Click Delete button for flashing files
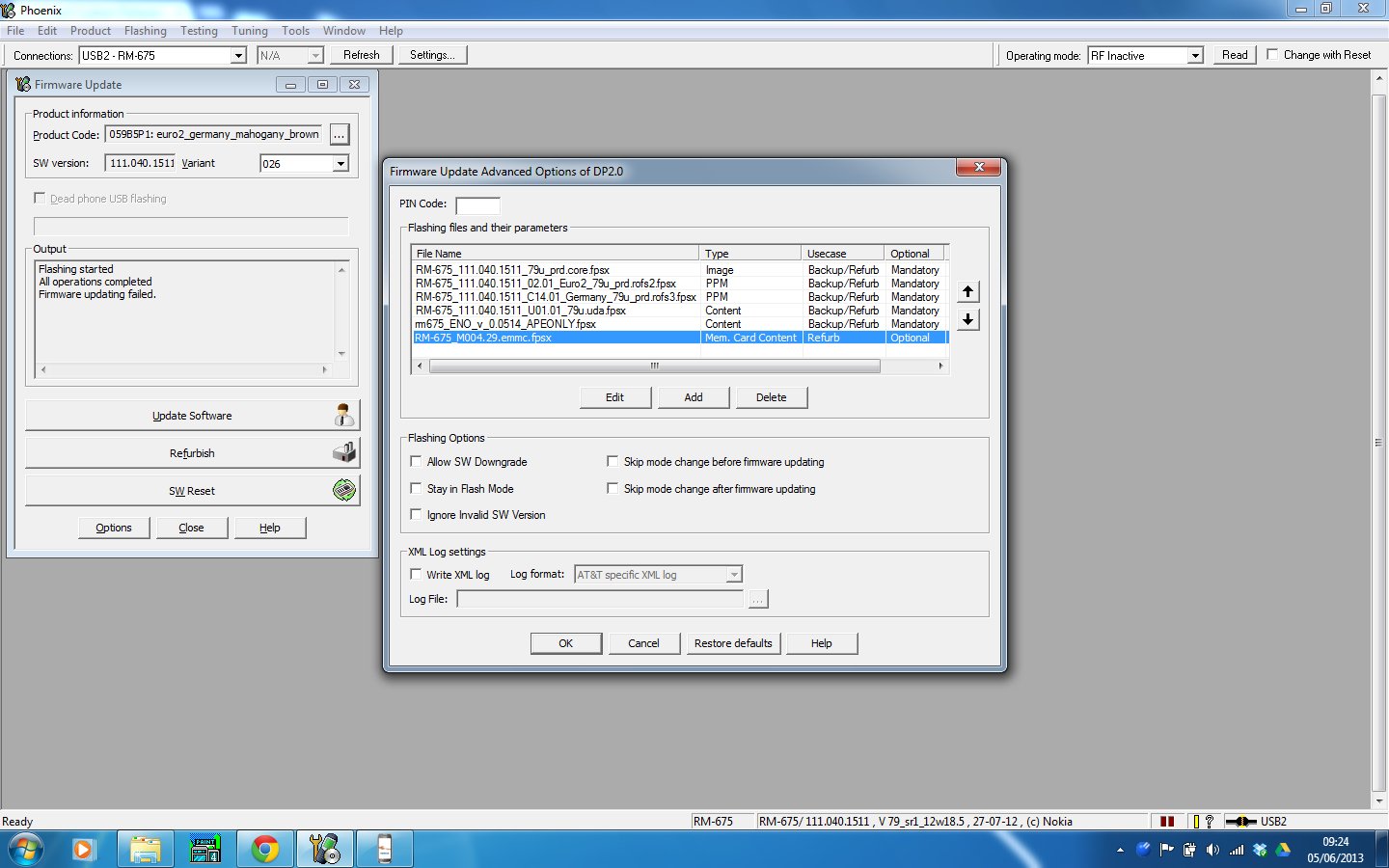This screenshot has width=1389, height=868. click(772, 397)
